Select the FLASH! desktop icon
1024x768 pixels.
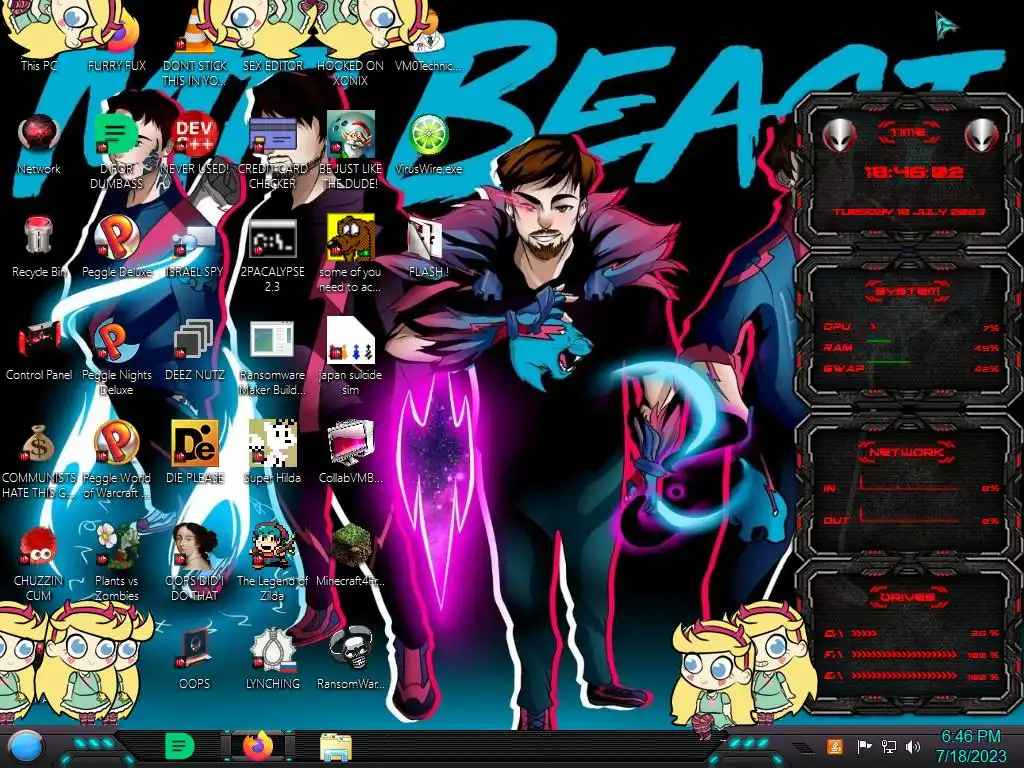point(428,248)
